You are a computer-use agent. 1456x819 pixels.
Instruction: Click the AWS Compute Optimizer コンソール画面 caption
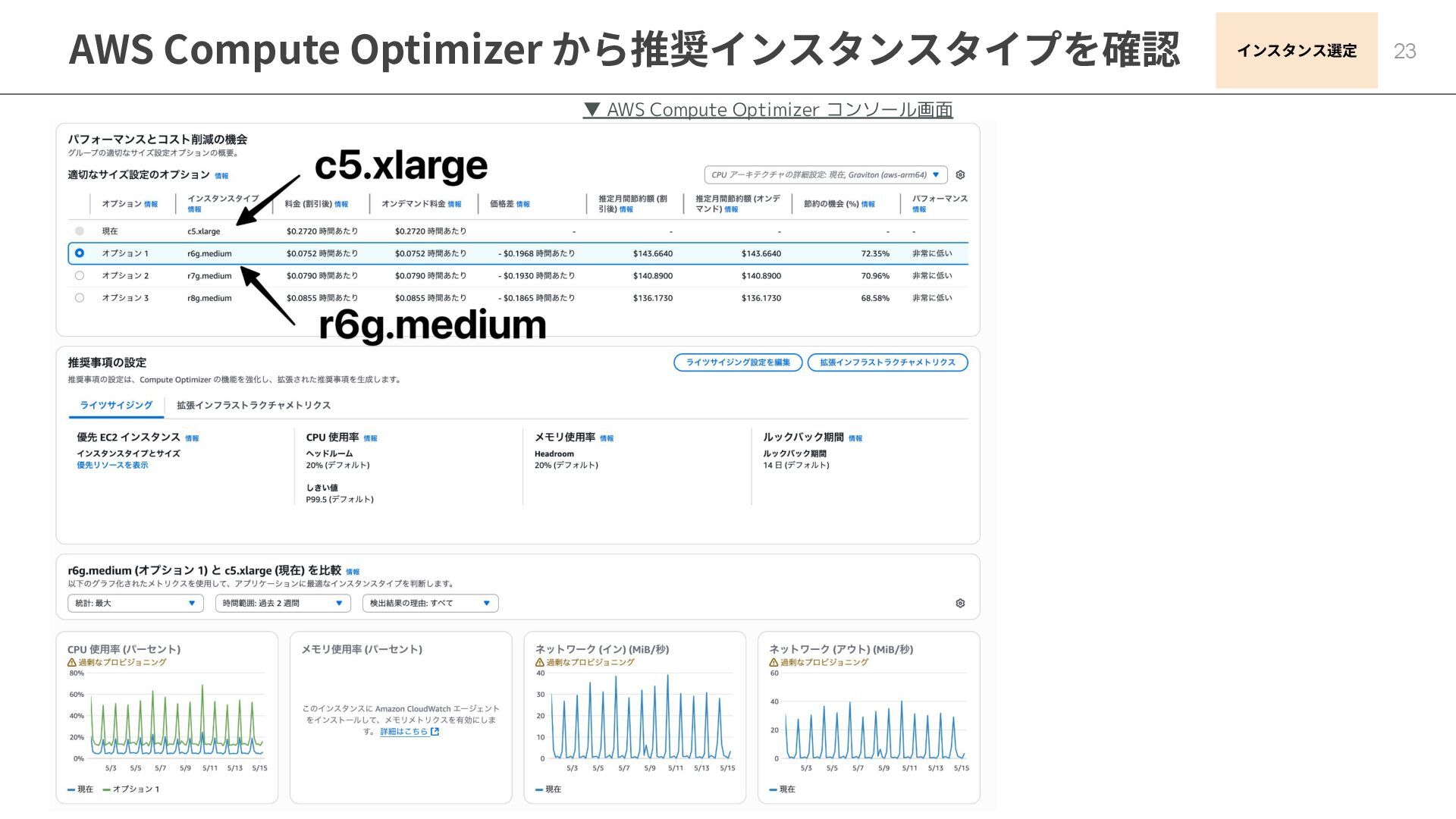point(767,110)
